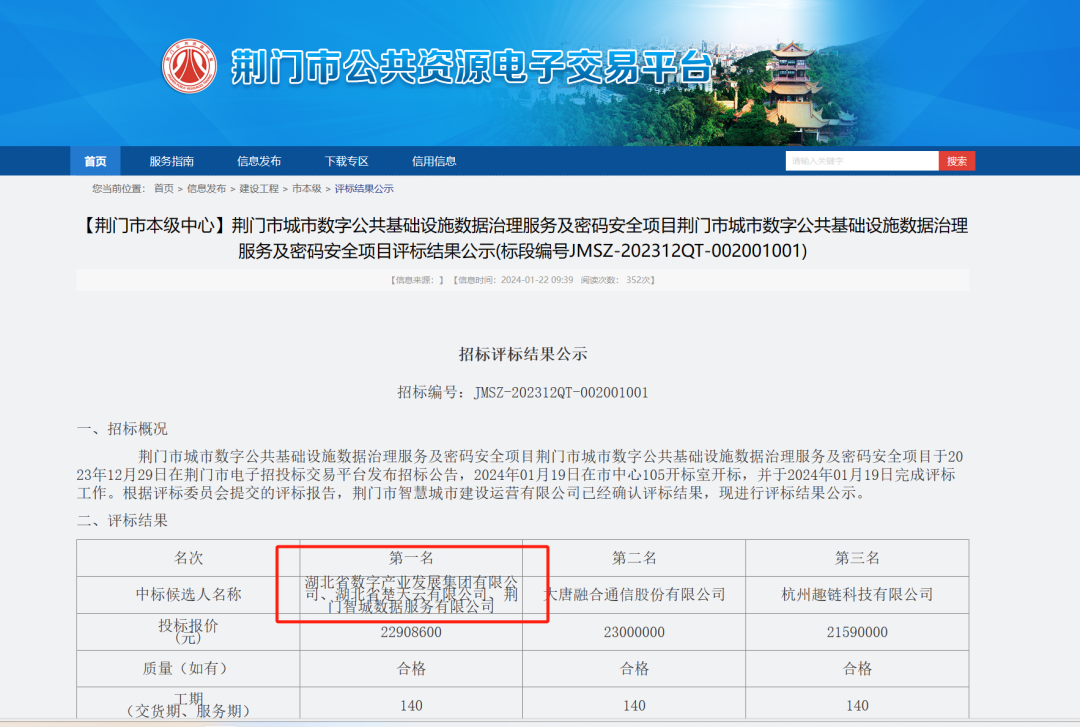The width and height of the screenshot is (1080, 727).
Task: Click 140 in the 第三名 column
Action: click(858, 706)
